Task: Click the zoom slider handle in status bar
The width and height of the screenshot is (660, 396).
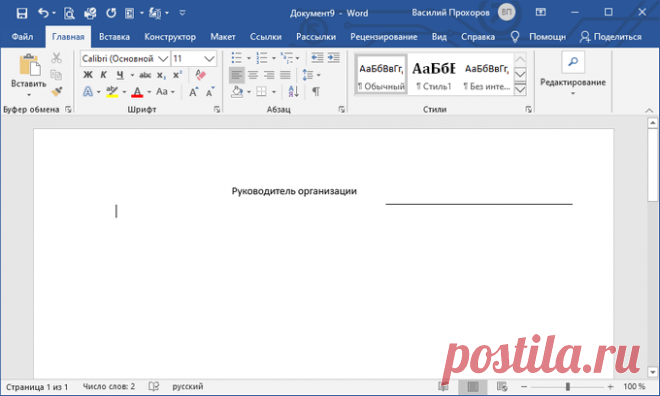Action: 568,386
